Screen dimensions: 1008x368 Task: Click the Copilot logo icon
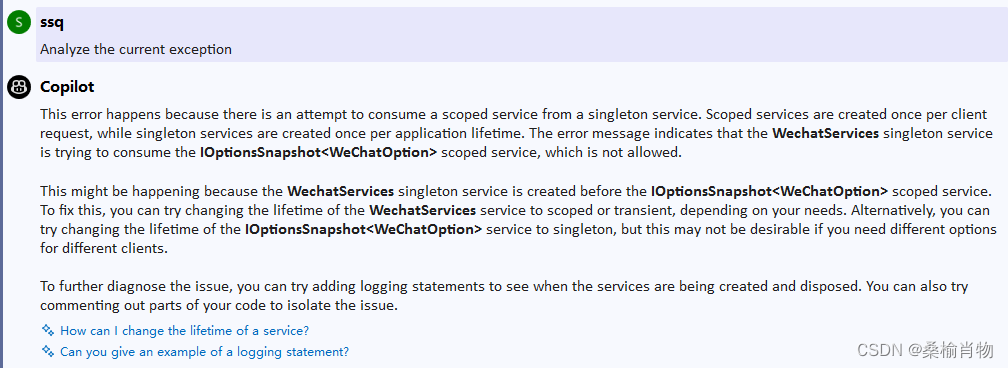(x=19, y=87)
